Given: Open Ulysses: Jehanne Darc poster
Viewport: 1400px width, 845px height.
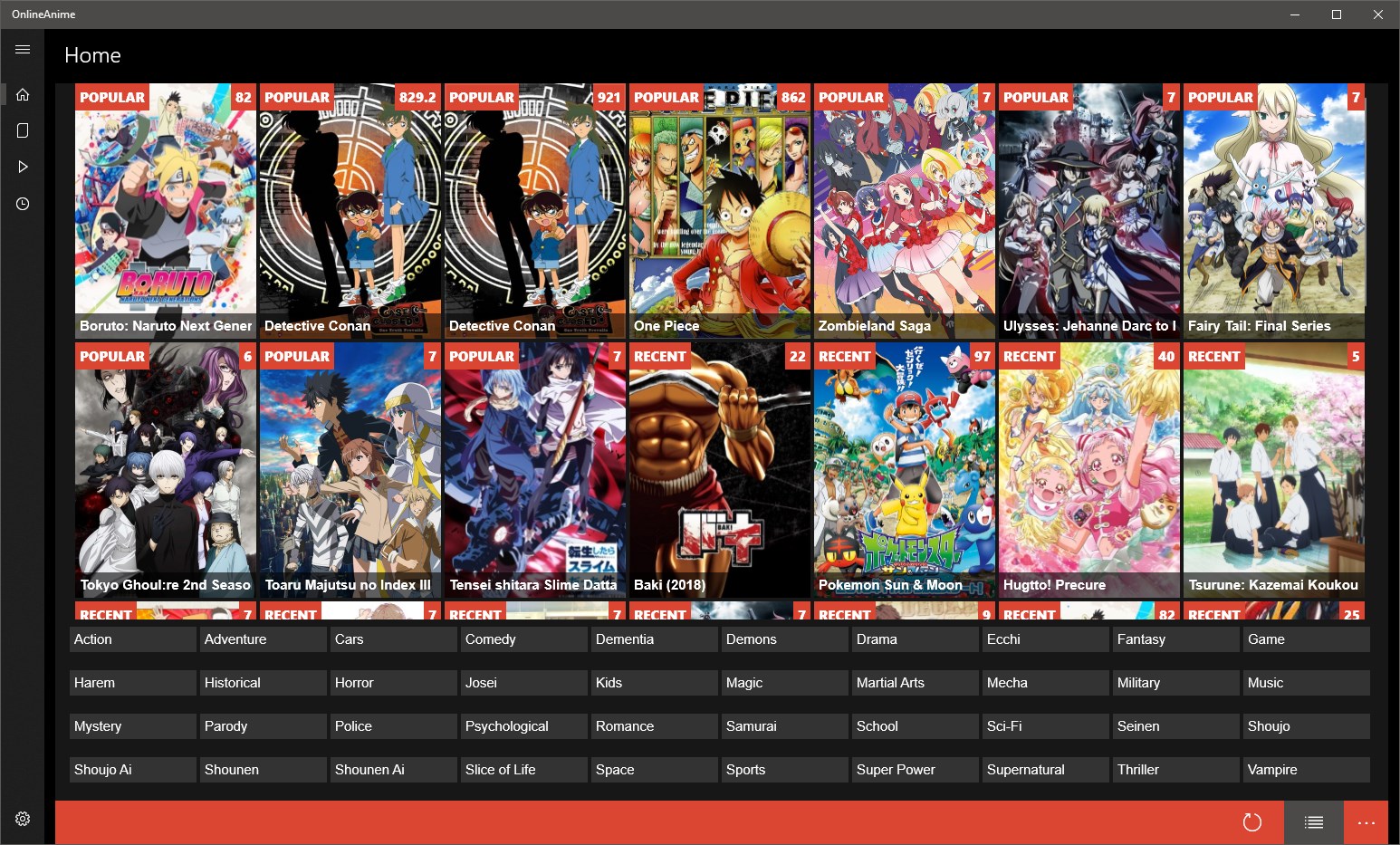Looking at the screenshot, I should pos(1089,211).
